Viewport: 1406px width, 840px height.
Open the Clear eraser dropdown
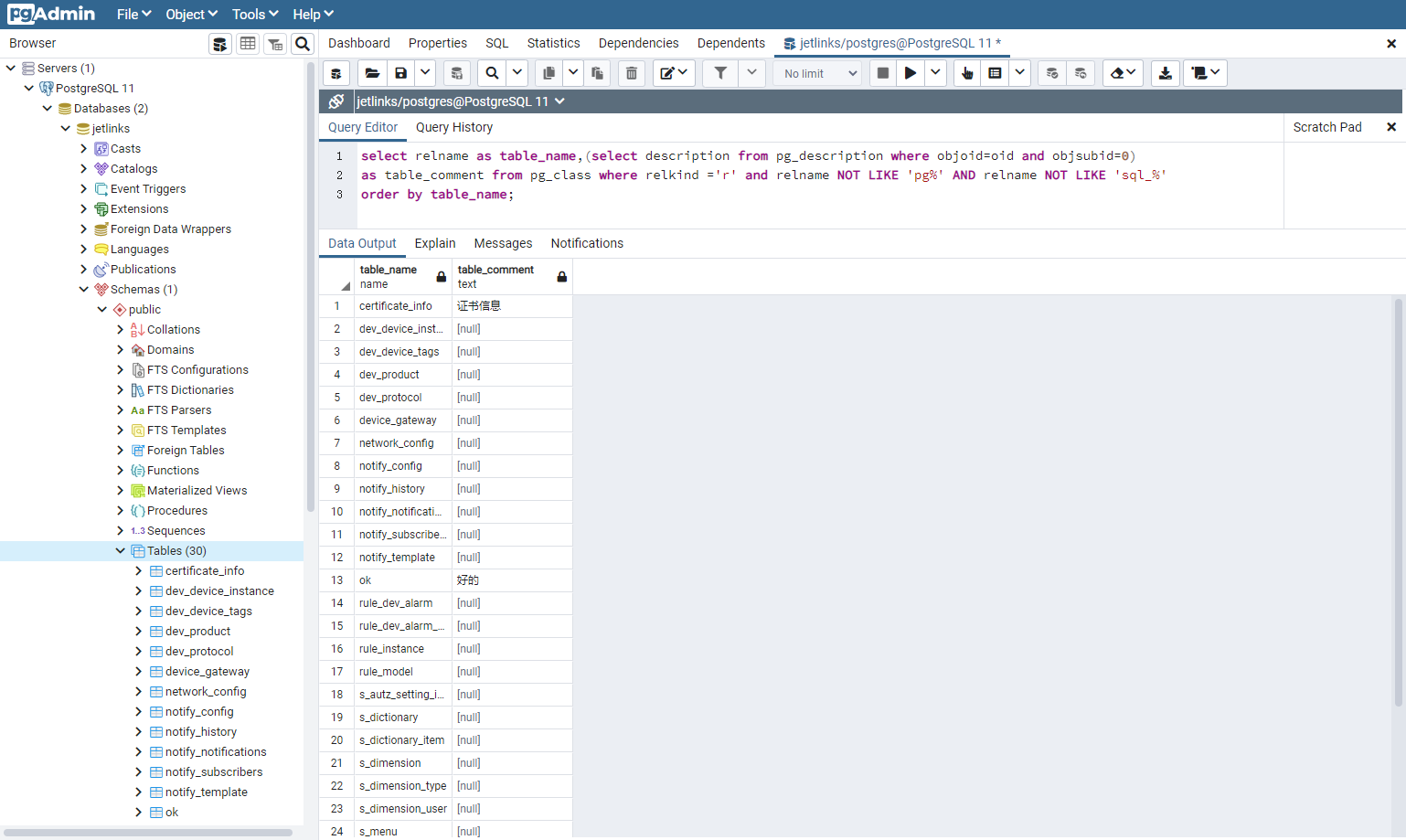point(1123,73)
